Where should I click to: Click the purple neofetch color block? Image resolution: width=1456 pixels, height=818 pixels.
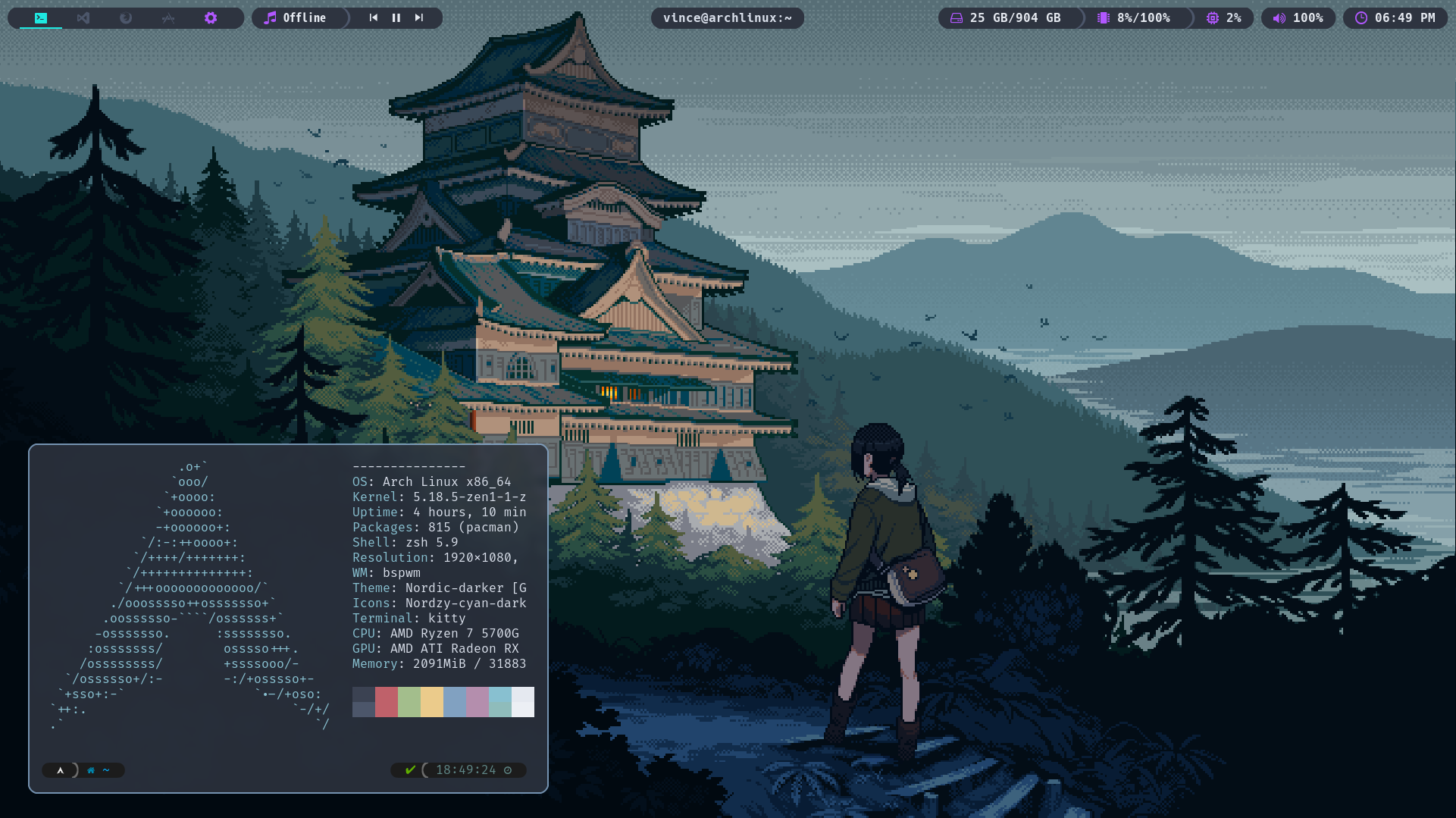tap(478, 702)
